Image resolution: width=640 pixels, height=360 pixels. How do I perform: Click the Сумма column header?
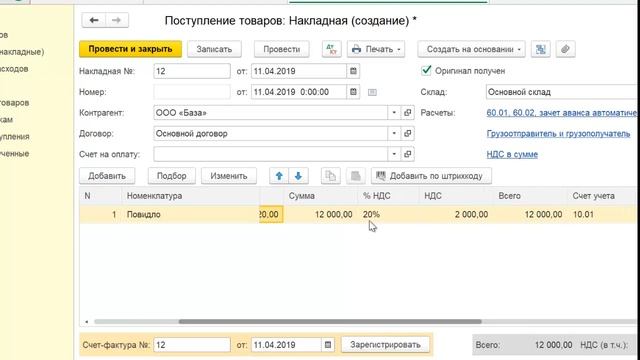coord(321,196)
